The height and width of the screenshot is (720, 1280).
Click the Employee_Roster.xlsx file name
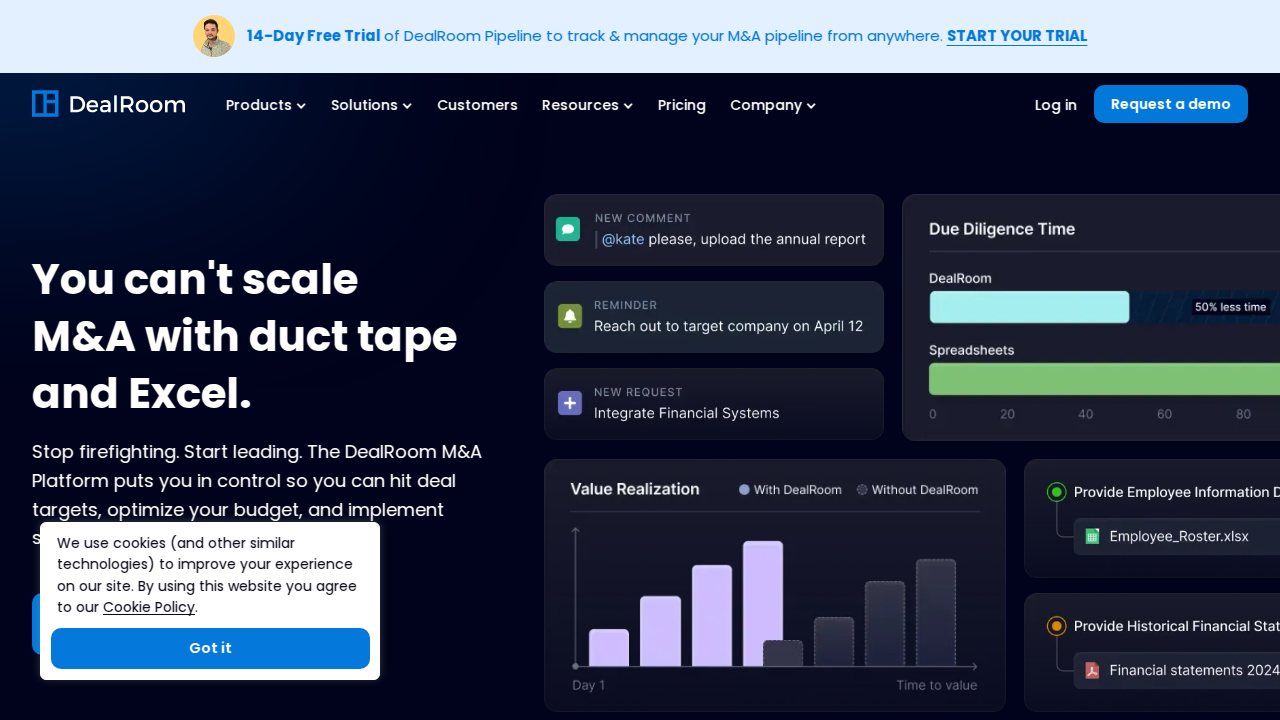[1179, 536]
